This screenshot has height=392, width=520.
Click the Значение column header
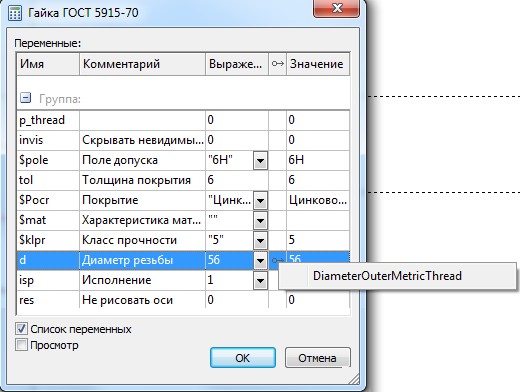(x=318, y=64)
